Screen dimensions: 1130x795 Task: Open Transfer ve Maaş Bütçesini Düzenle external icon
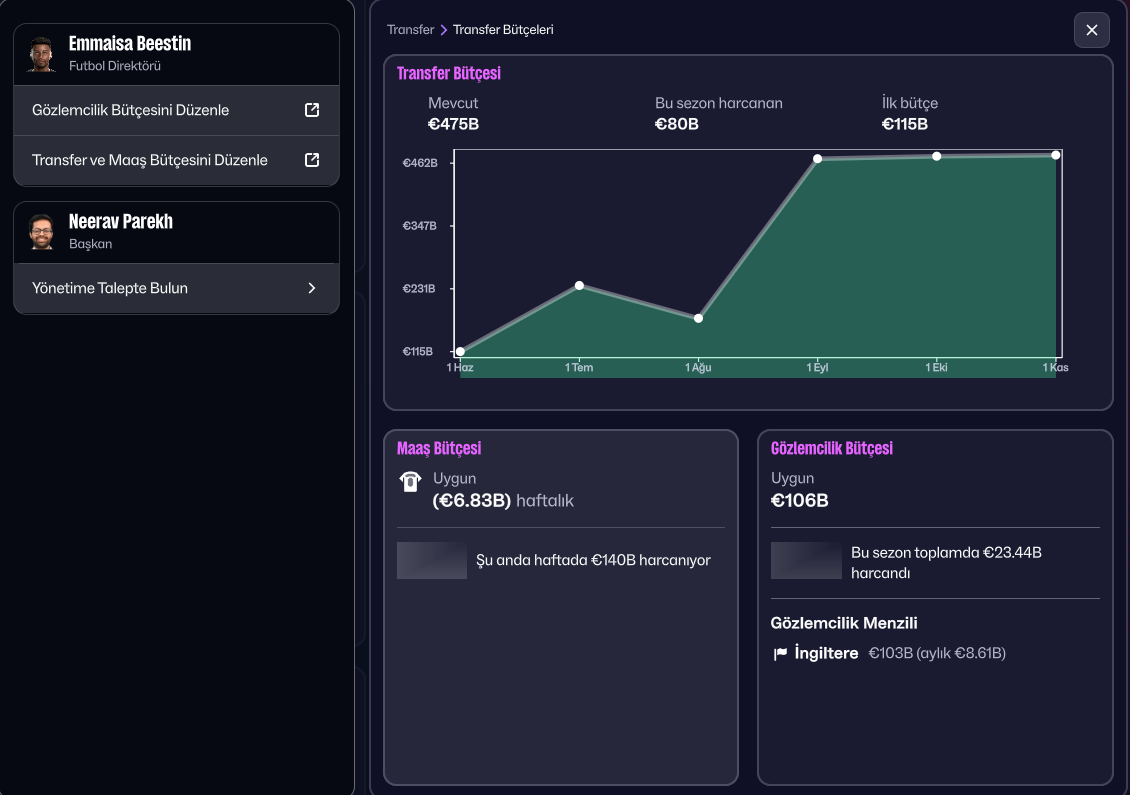[312, 160]
